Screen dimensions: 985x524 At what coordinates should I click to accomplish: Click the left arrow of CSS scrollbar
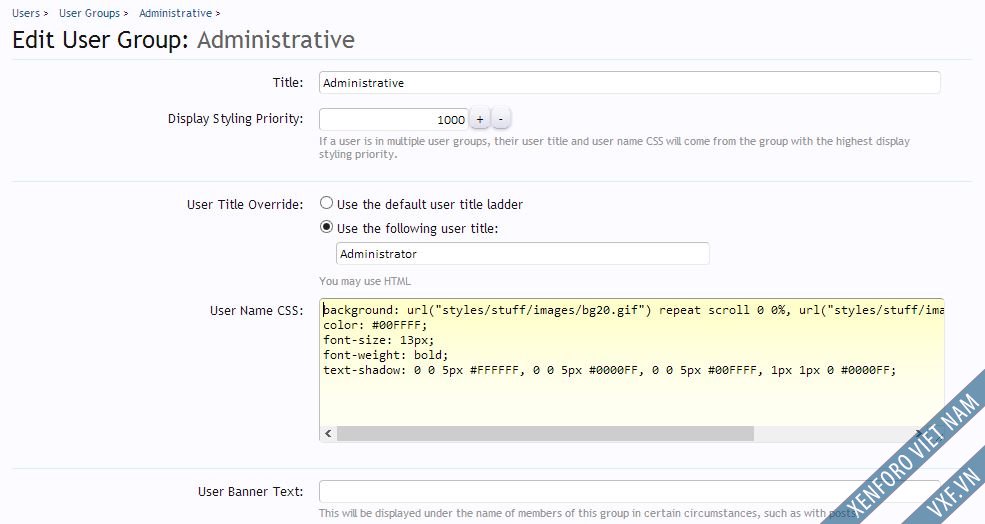[x=328, y=433]
